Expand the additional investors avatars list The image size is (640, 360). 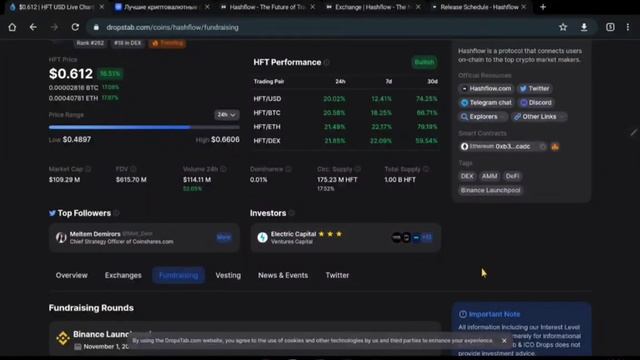pos(426,237)
